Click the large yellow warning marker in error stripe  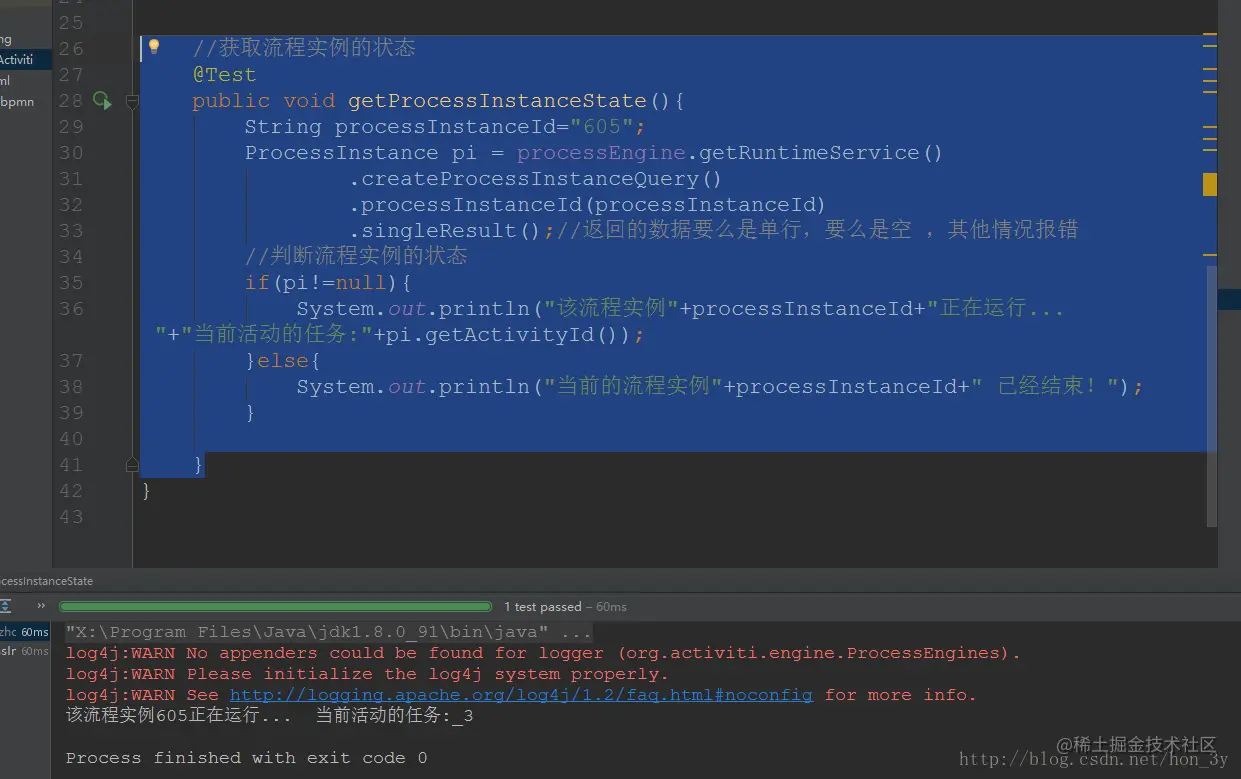click(x=1209, y=184)
